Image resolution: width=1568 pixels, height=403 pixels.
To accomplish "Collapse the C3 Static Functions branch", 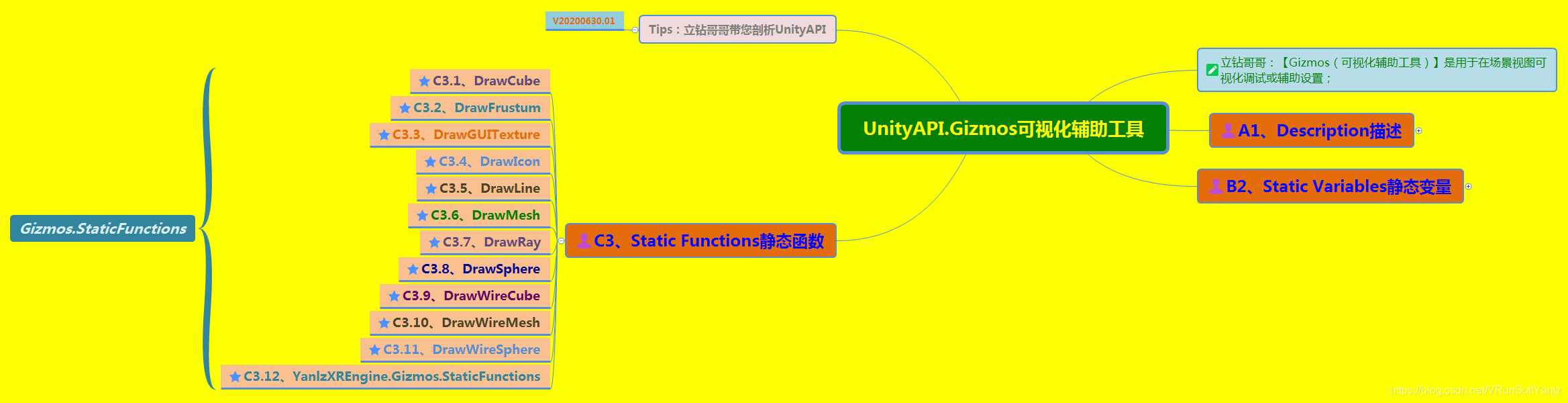I will pos(561,240).
